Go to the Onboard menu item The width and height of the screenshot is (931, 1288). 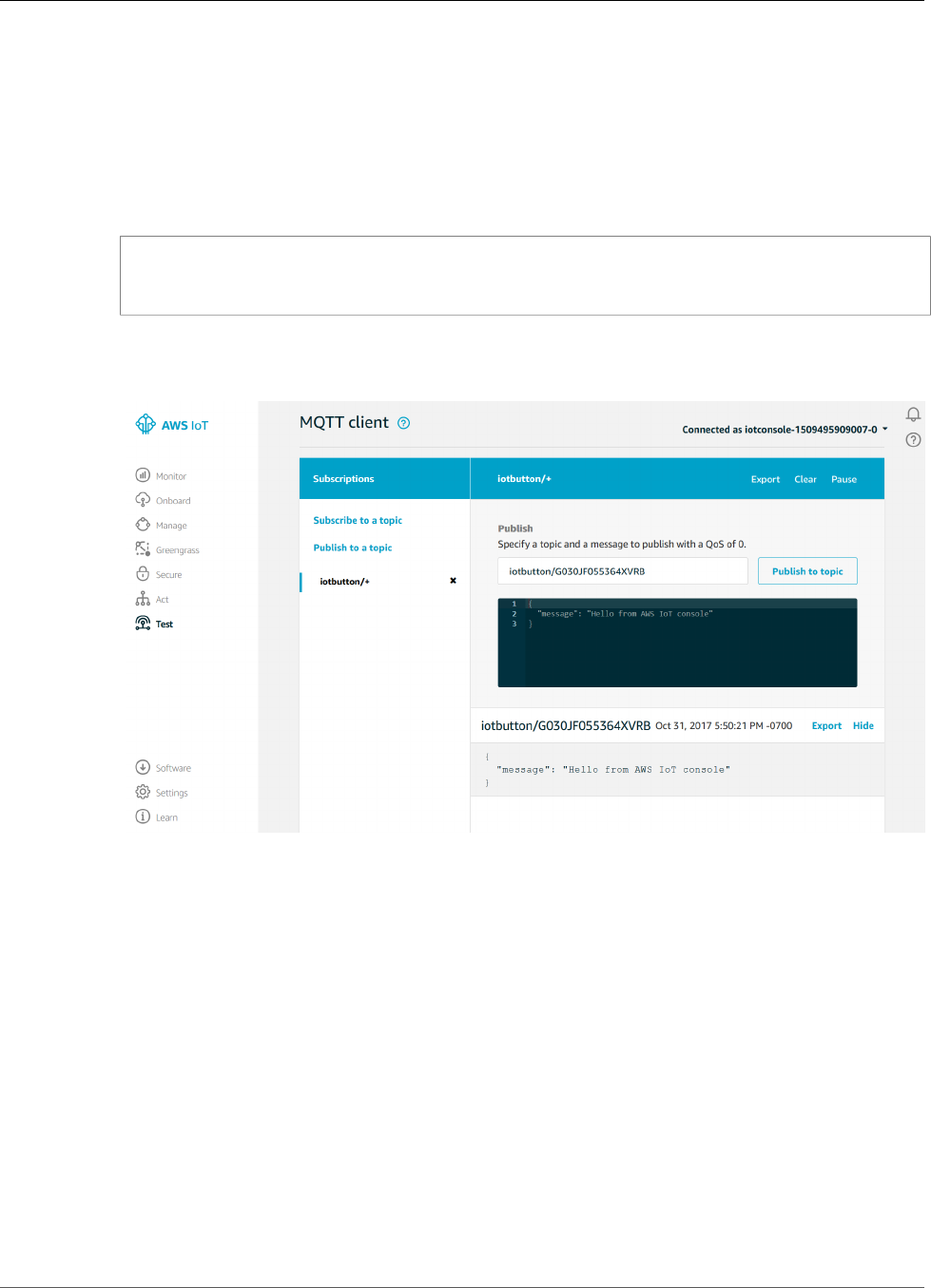[x=173, y=501]
